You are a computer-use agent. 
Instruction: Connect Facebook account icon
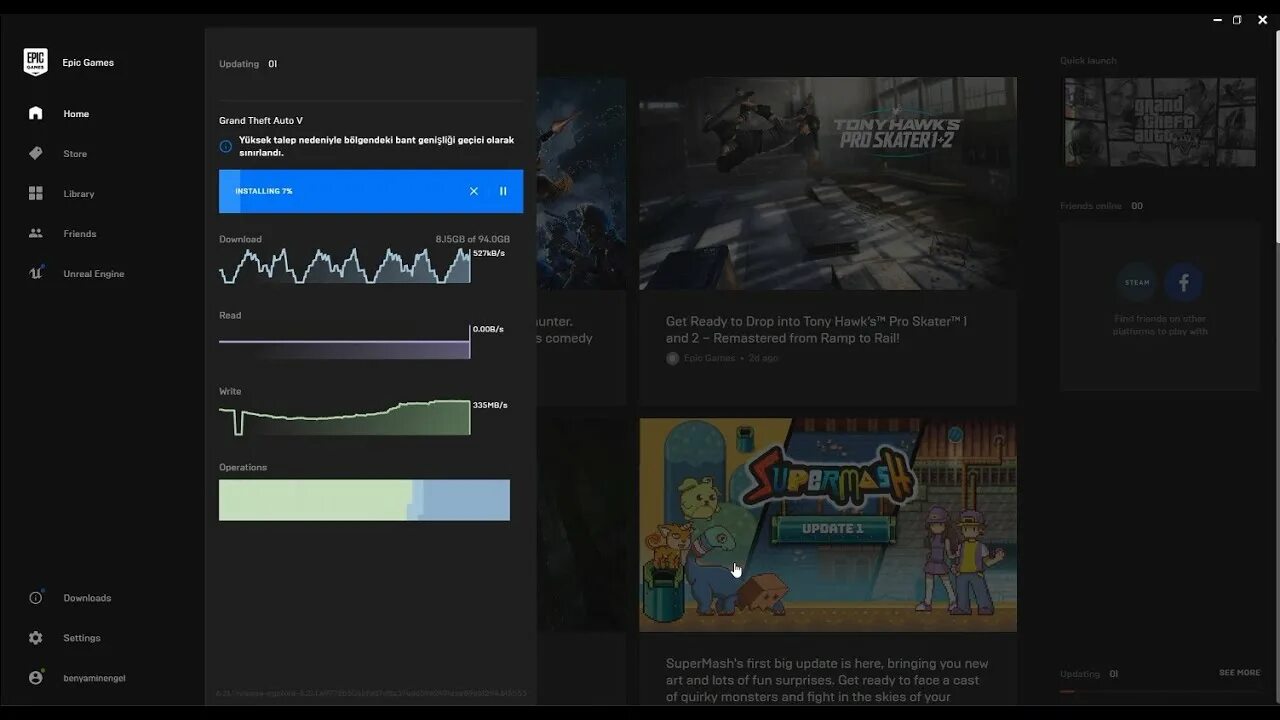[1183, 283]
